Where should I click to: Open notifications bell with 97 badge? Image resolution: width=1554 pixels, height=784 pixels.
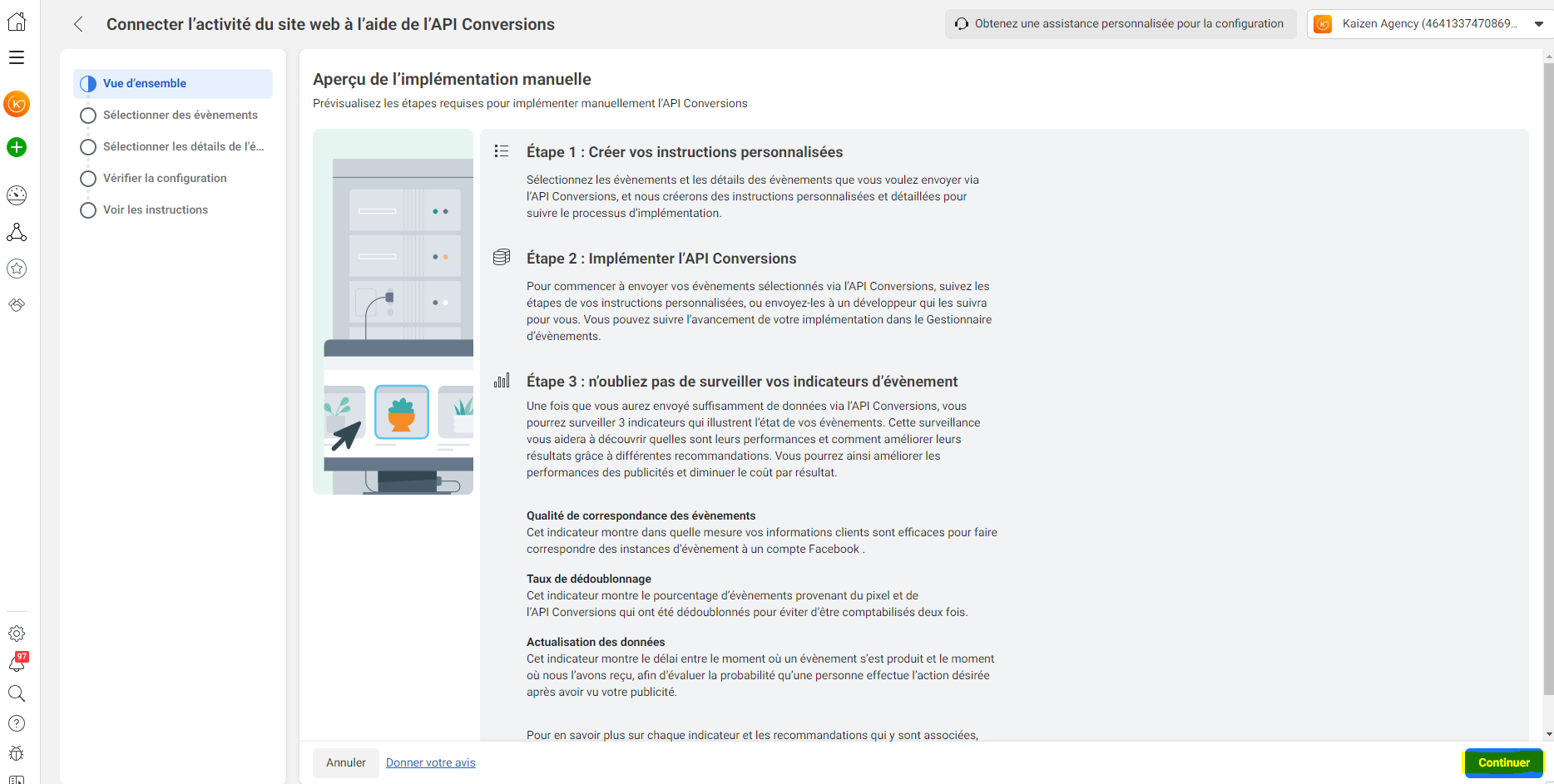point(17,663)
